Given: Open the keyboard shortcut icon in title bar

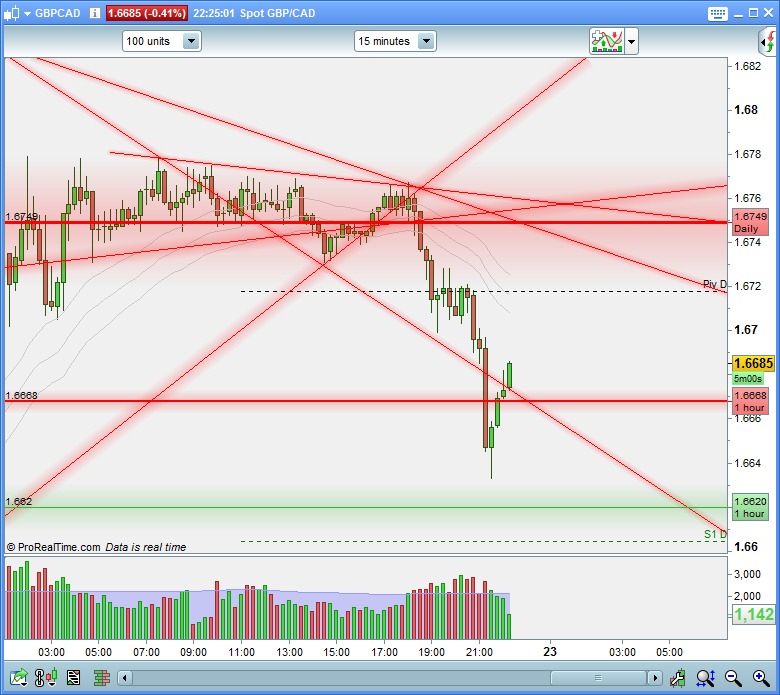Looking at the screenshot, I should 717,13.
